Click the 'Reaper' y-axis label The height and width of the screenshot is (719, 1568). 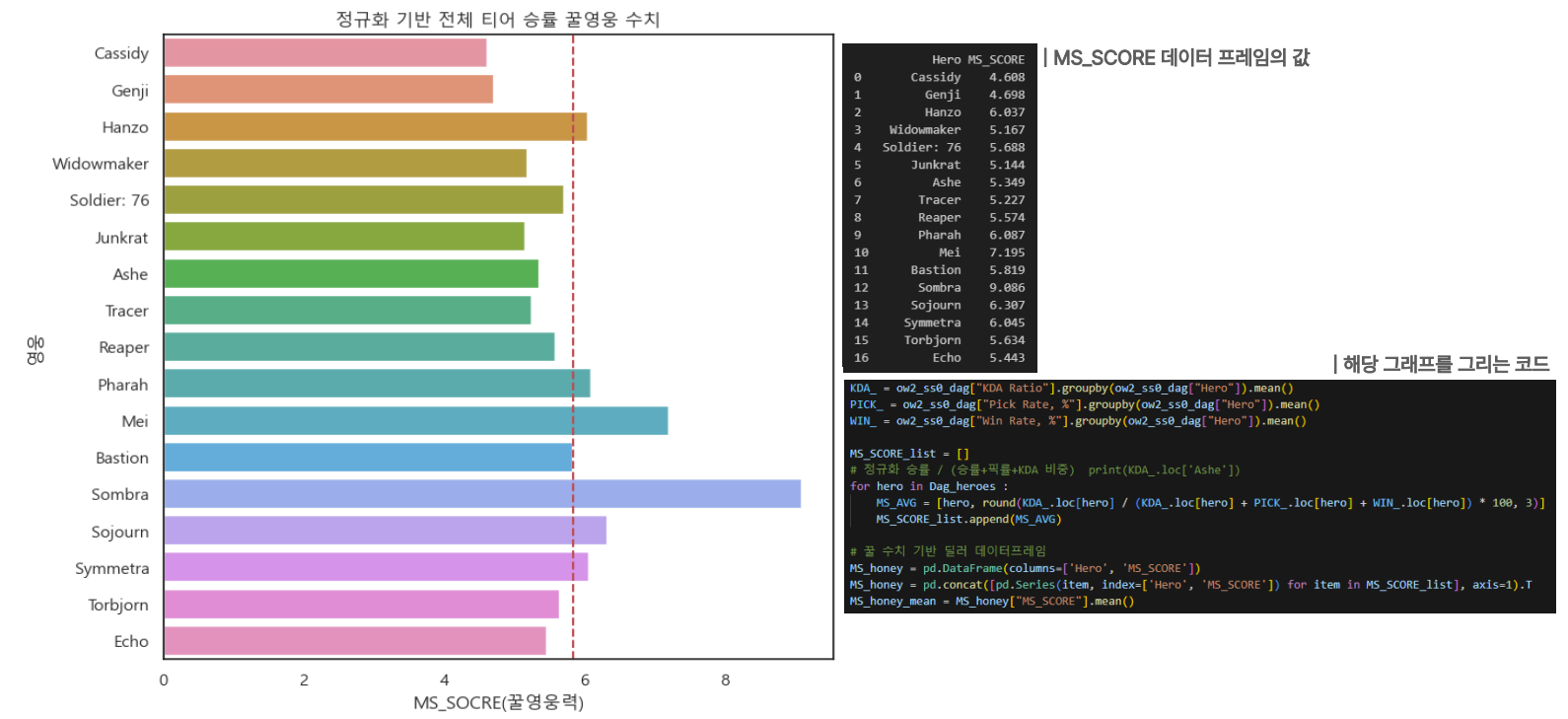[124, 347]
